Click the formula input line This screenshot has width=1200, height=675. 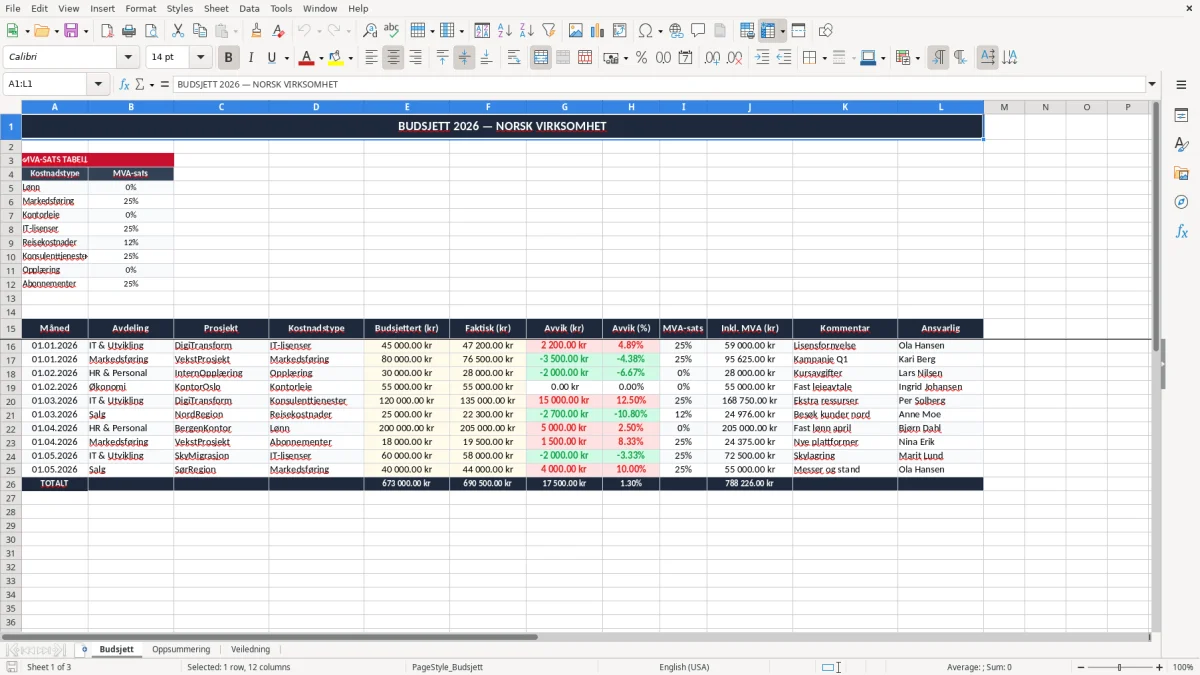658,85
